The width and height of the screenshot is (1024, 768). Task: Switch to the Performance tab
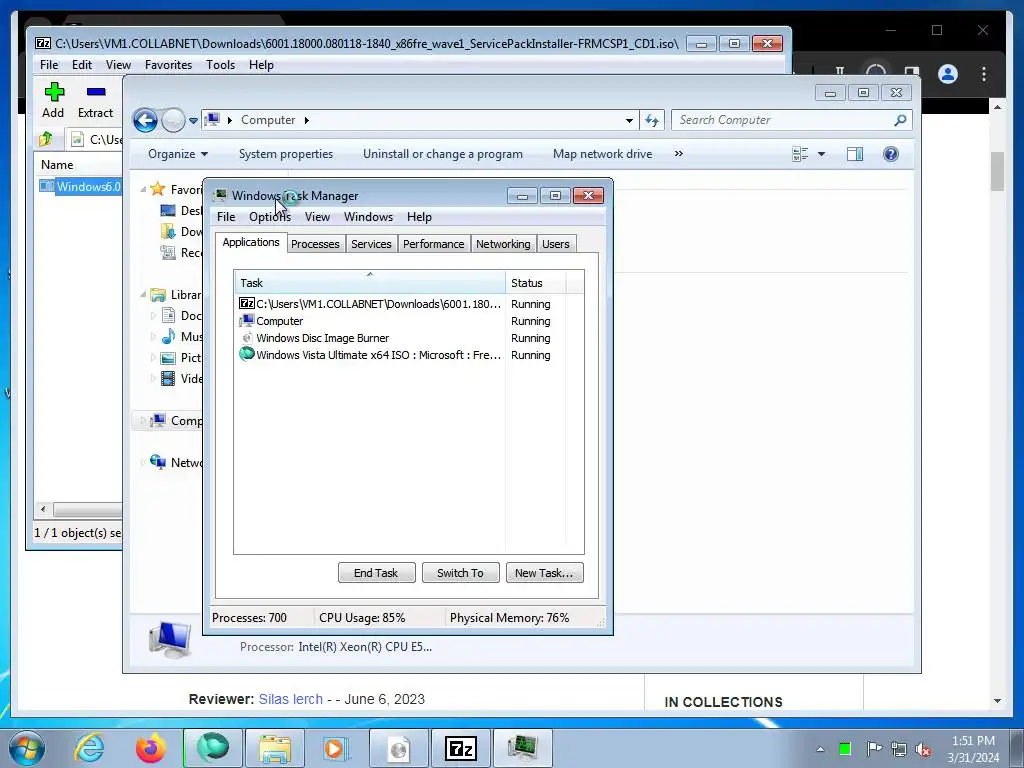coord(434,244)
